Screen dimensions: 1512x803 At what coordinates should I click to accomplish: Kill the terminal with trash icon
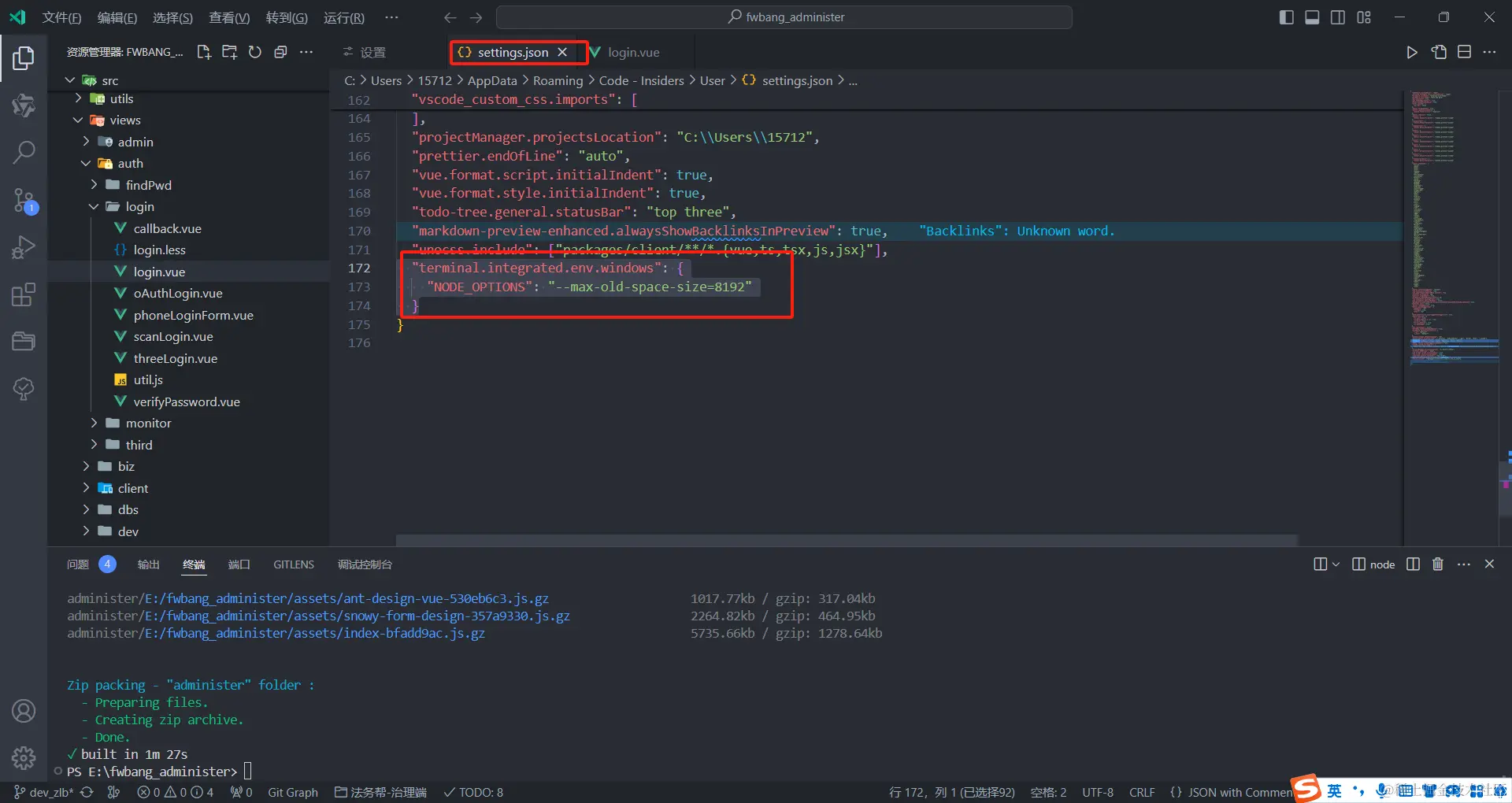click(x=1438, y=564)
